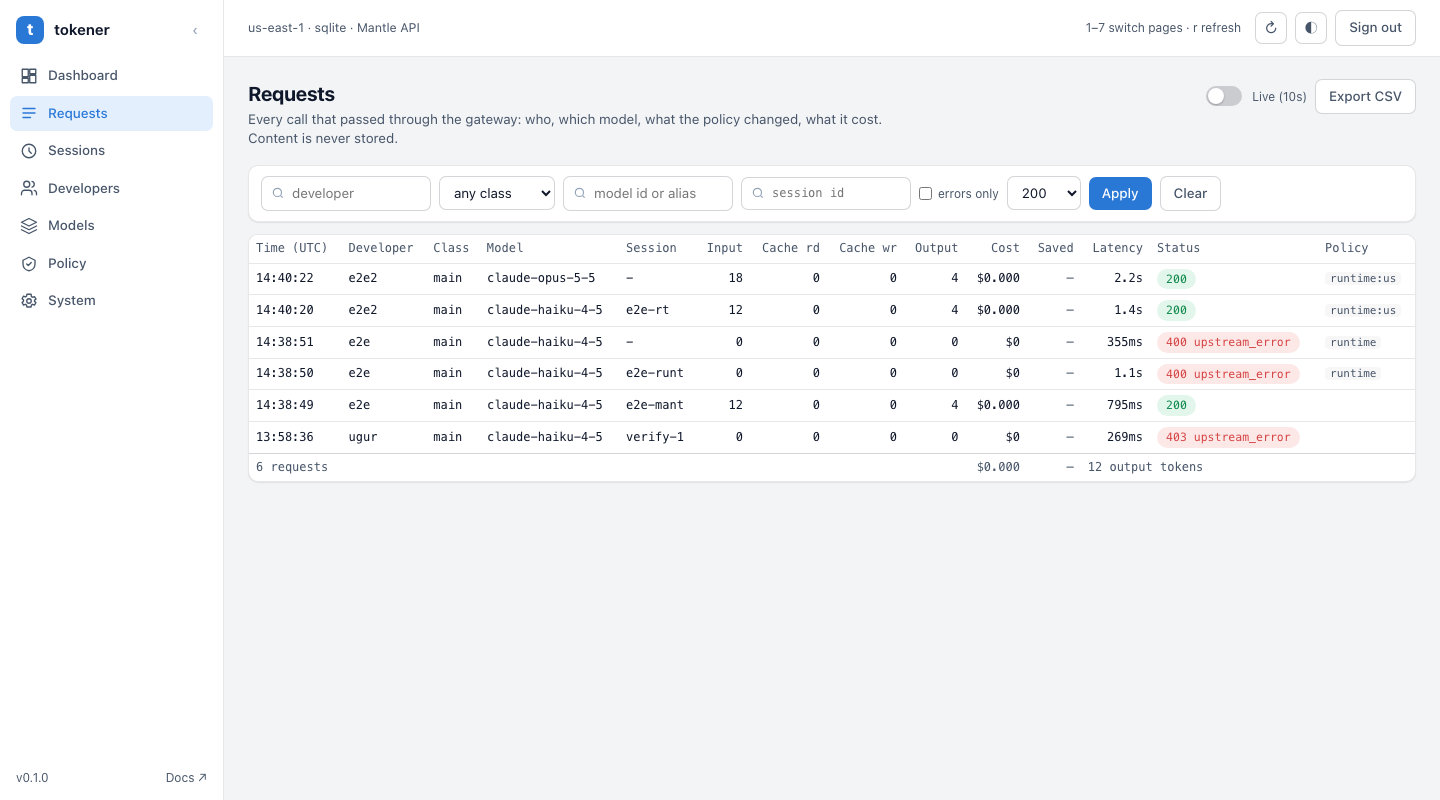Open the Developers page
1440x800 pixels.
[x=111, y=188]
